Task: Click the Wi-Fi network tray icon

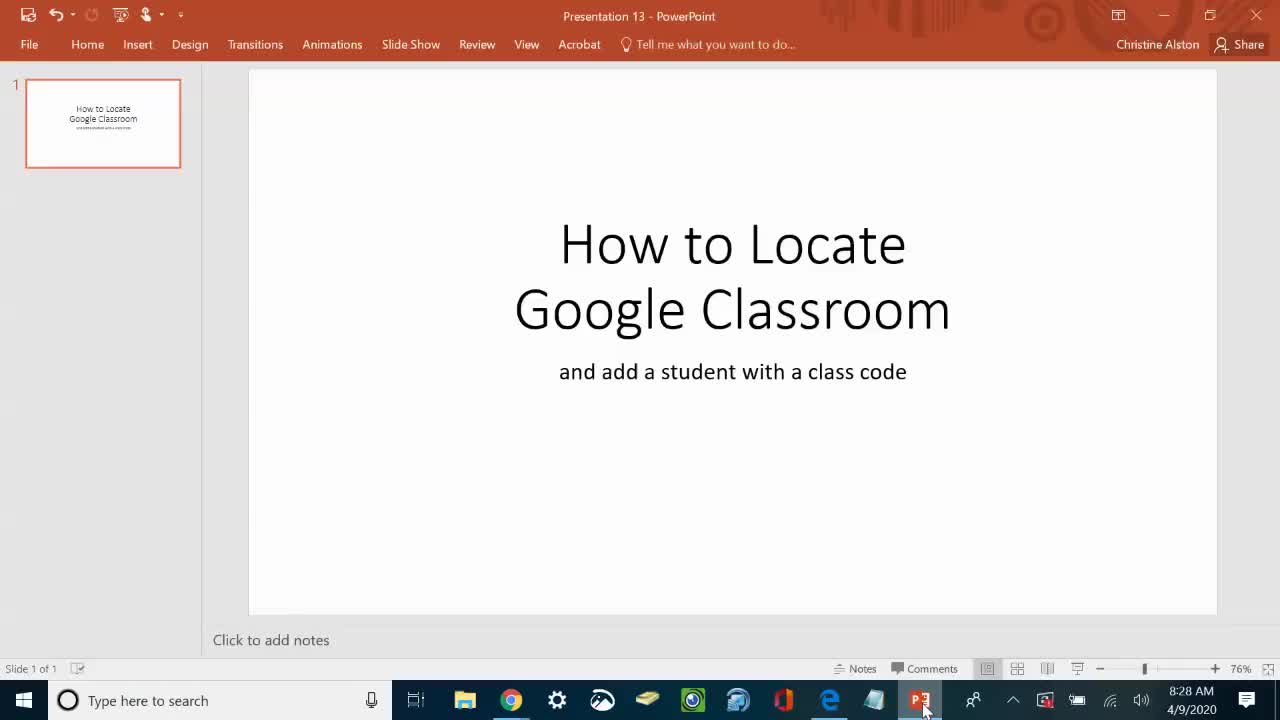Action: (x=1110, y=700)
